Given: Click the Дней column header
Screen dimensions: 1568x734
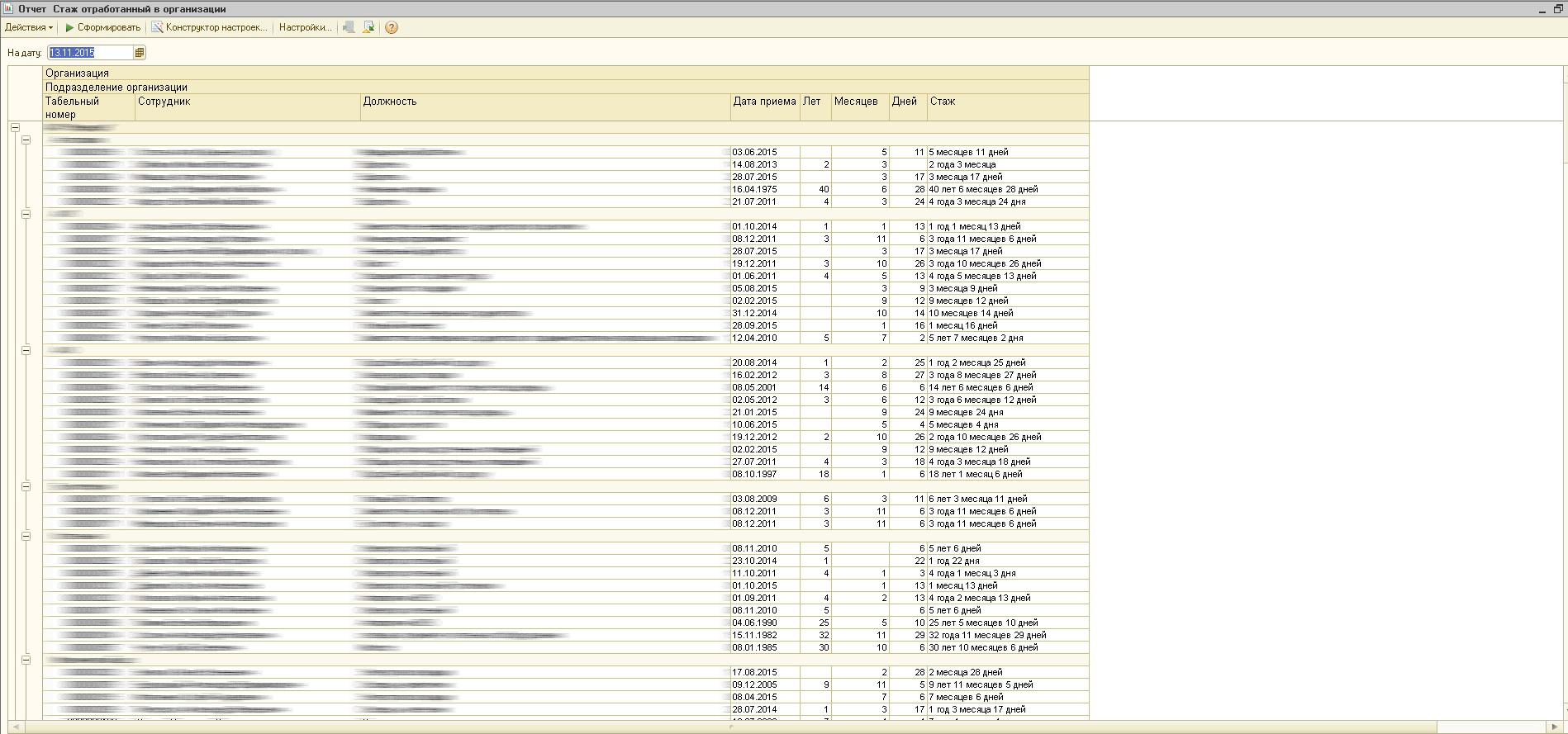Looking at the screenshot, I should click(908, 107).
